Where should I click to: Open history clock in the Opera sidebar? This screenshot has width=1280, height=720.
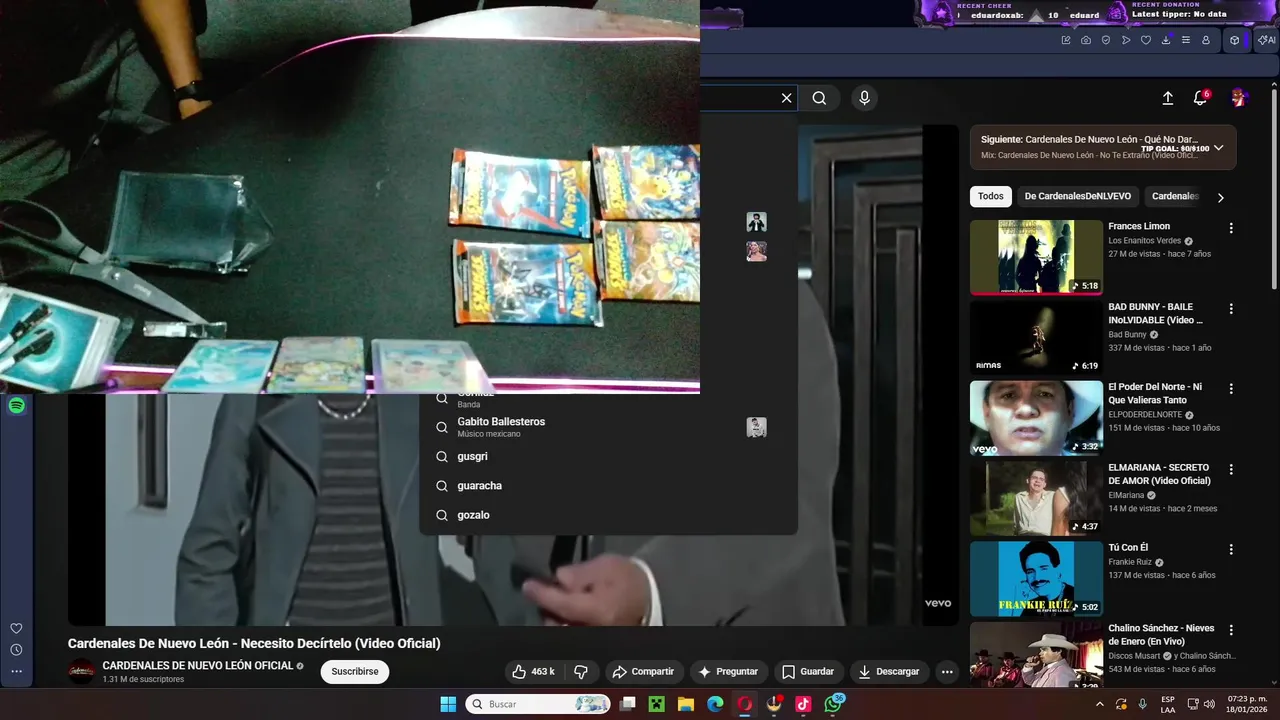(16, 650)
